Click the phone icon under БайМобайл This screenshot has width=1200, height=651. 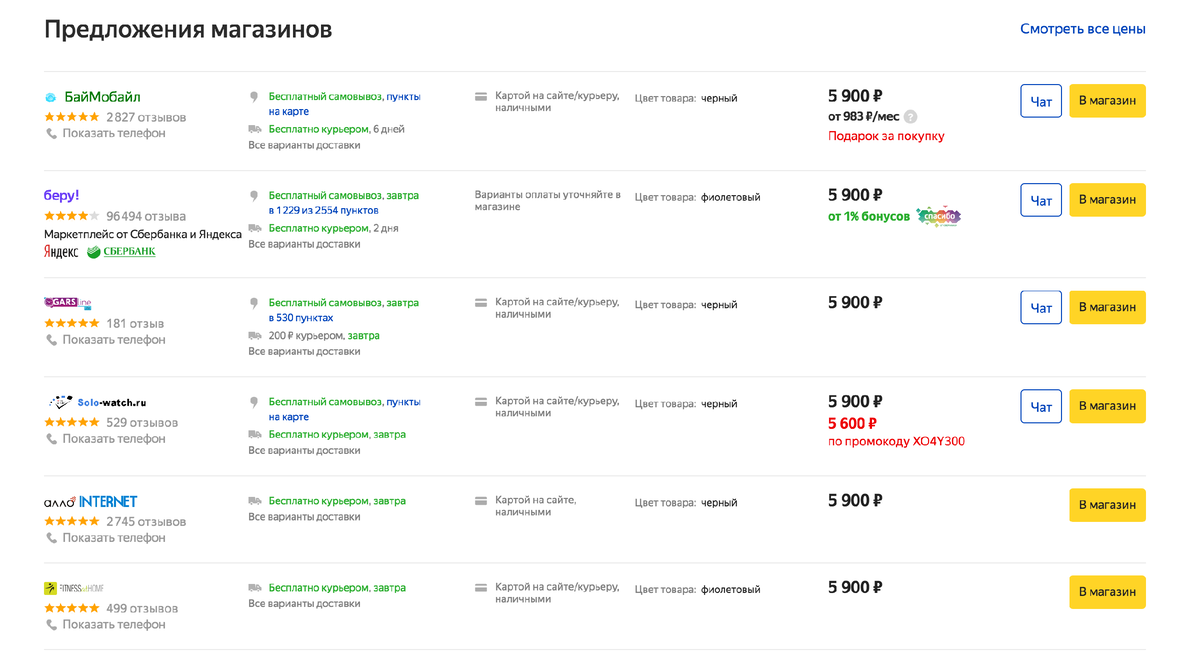click(51, 133)
